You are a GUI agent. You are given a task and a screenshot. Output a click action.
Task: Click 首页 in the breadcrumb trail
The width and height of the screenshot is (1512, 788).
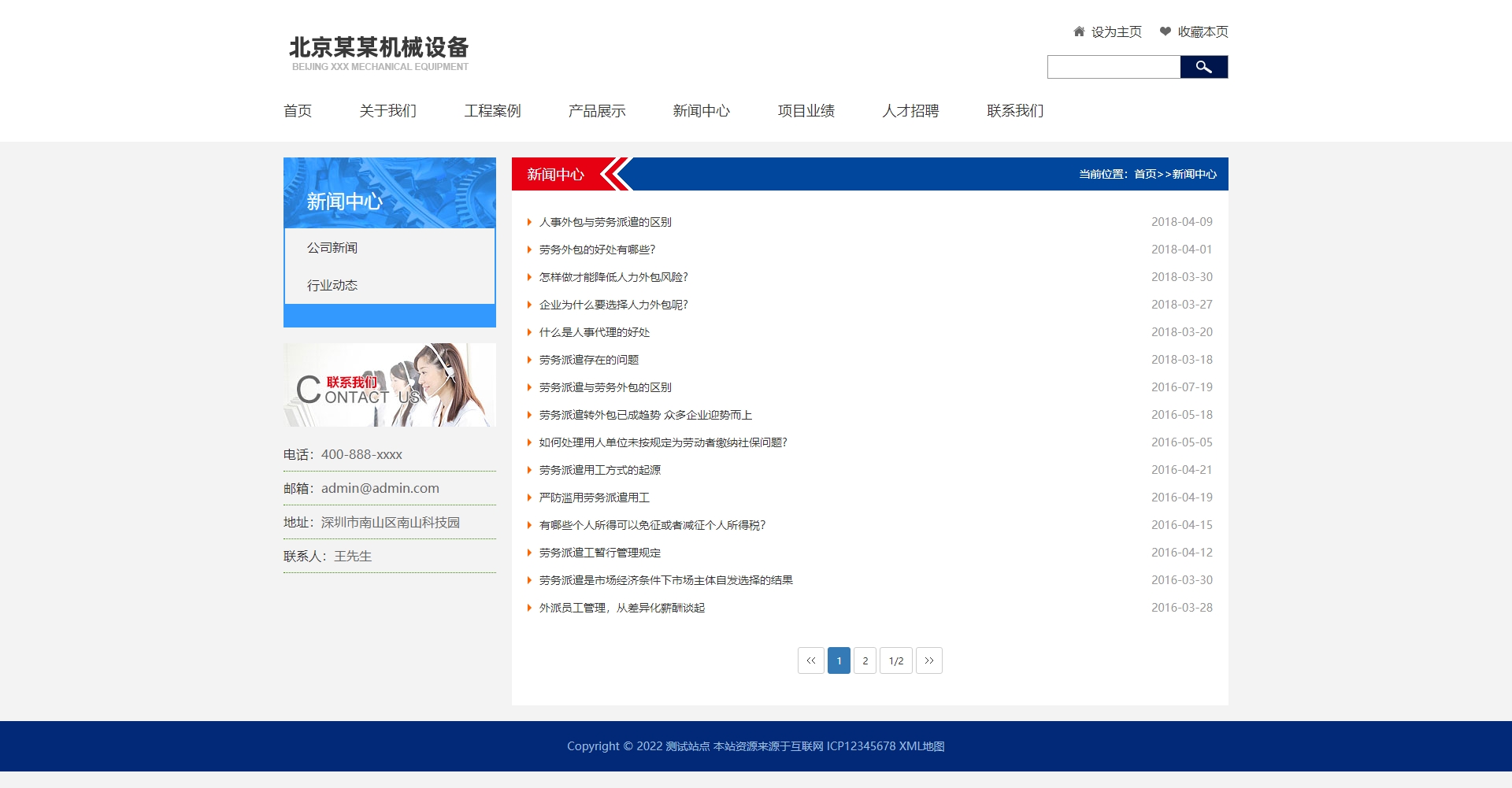coord(1145,174)
